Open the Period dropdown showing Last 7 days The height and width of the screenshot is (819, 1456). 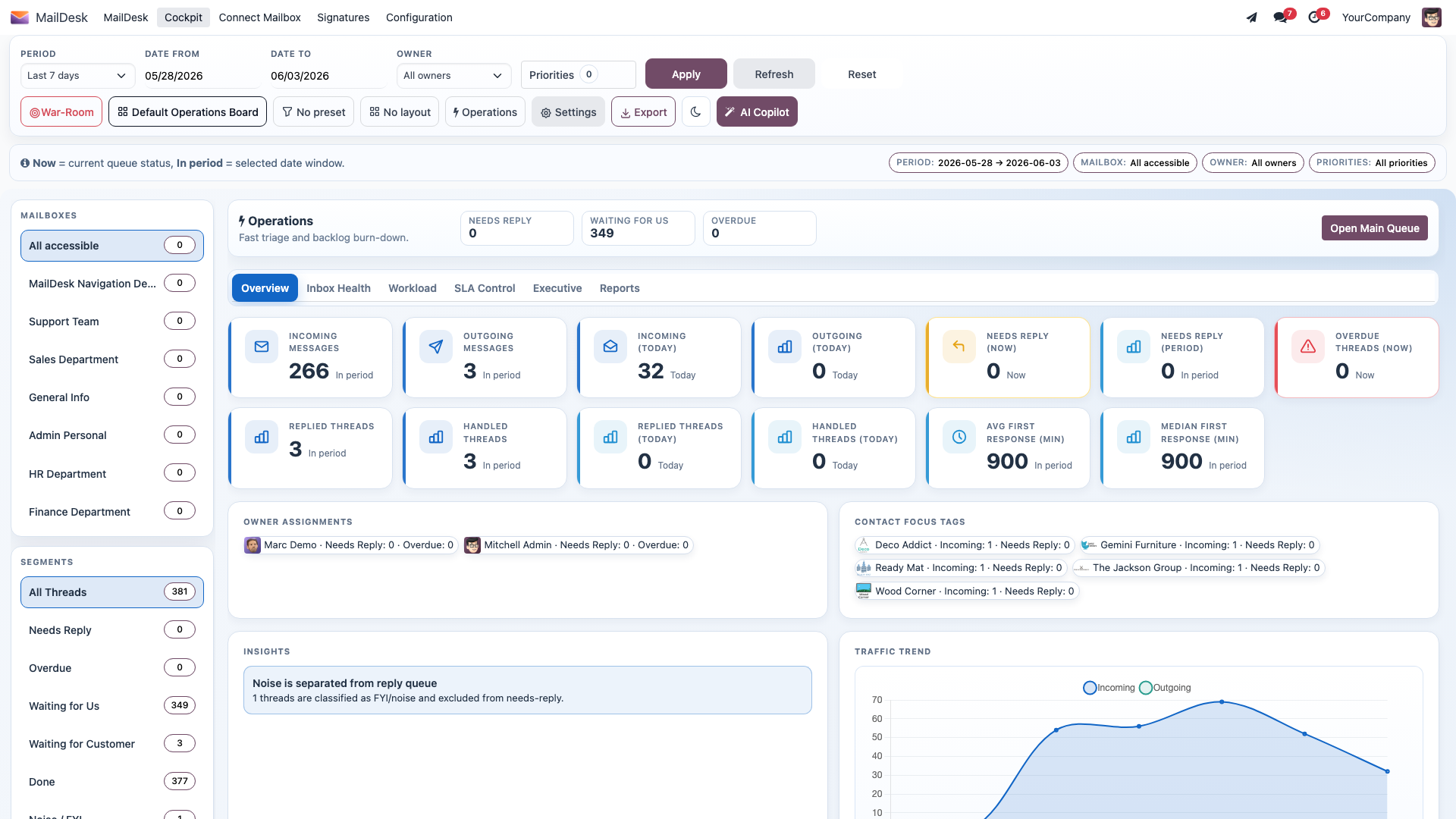[x=77, y=76]
